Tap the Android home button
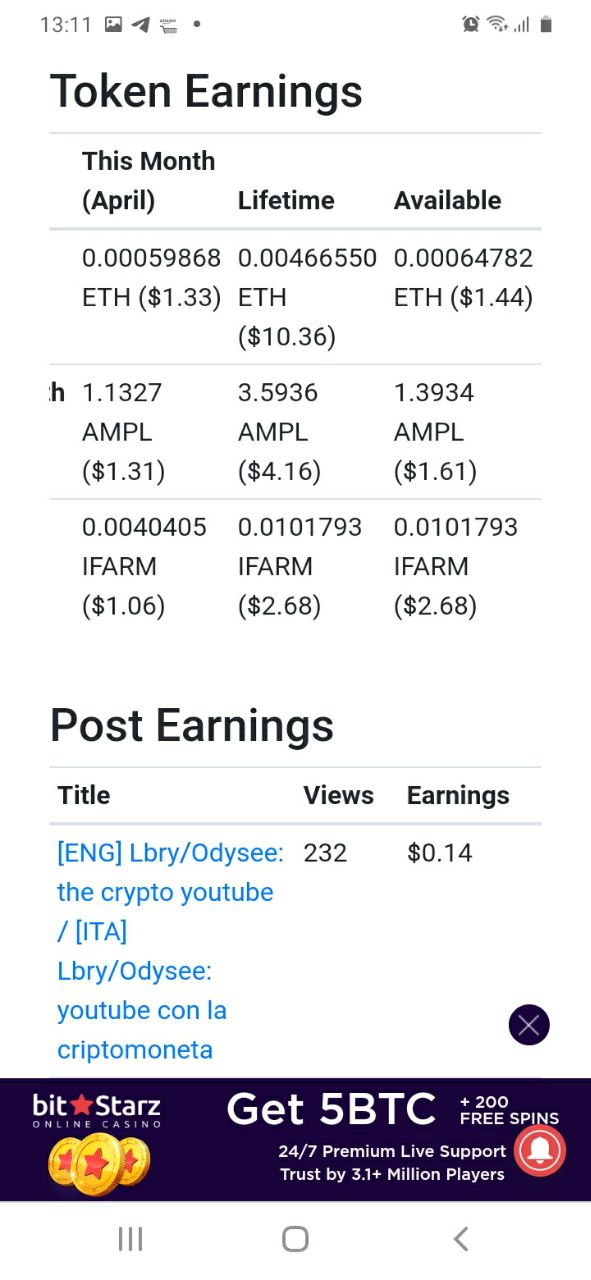591x1280 pixels. 295,1239
